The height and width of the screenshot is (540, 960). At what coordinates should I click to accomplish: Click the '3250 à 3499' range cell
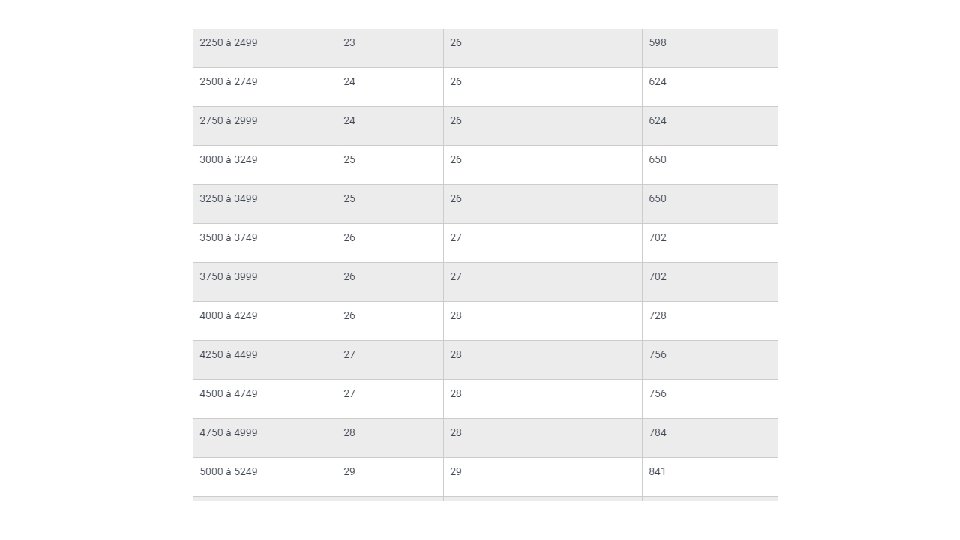tap(228, 199)
